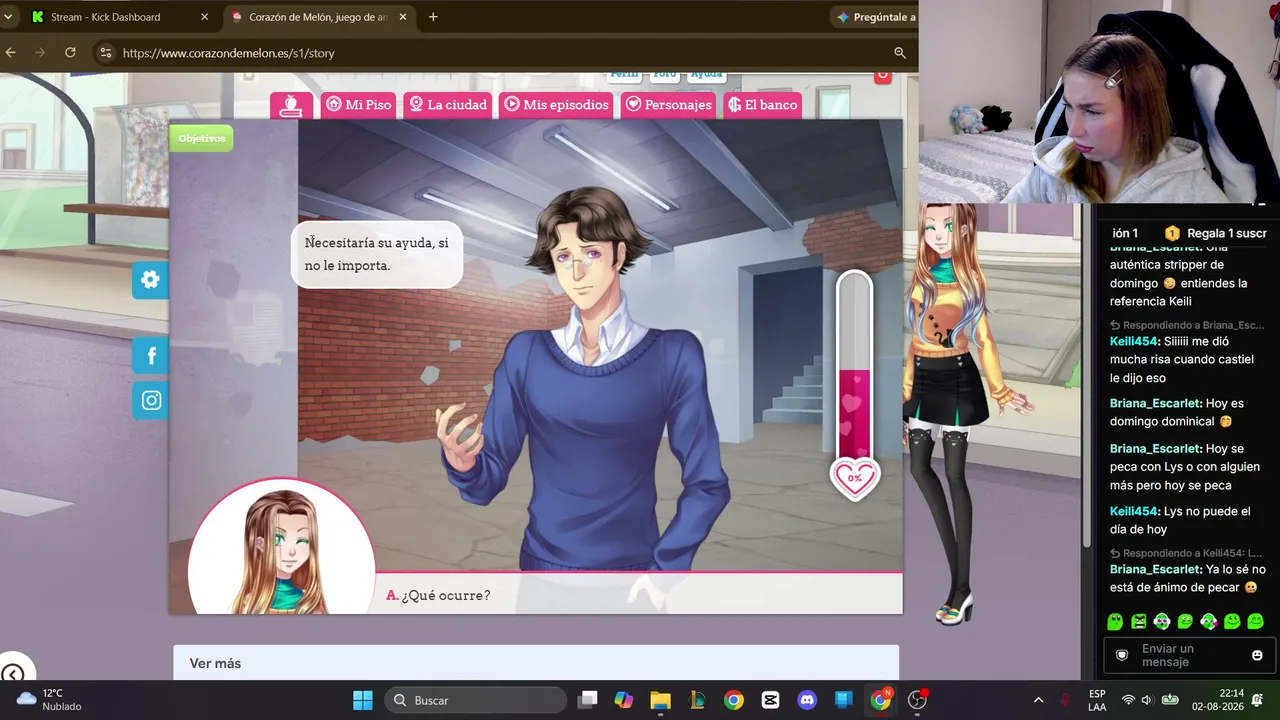Insert the first green blob emote
Viewport: 1280px width, 720px height.
click(x=1115, y=622)
